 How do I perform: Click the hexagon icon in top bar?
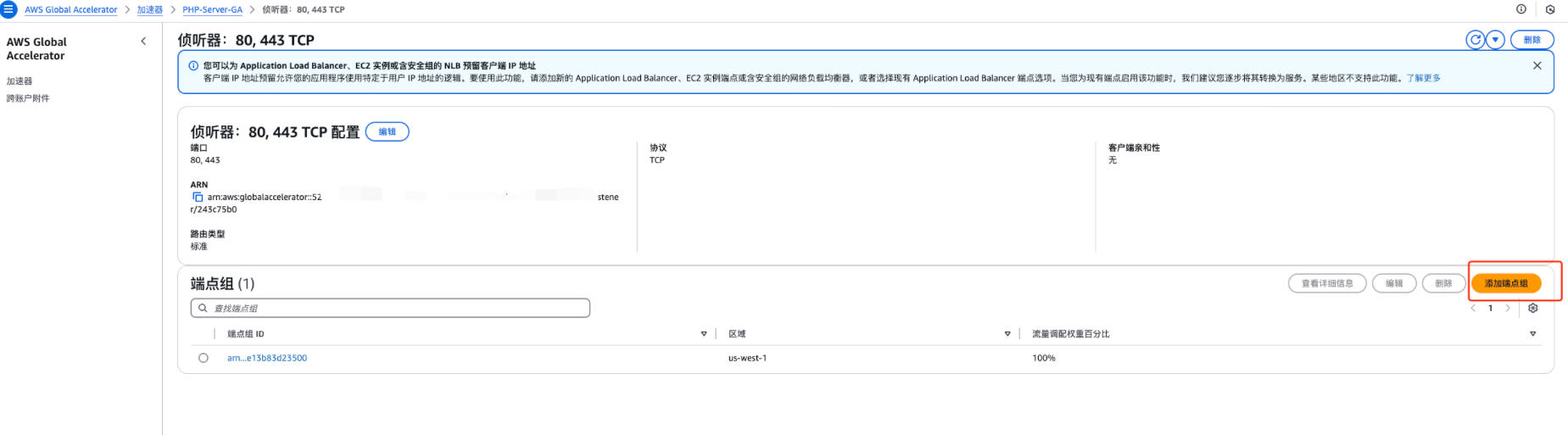1550,9
